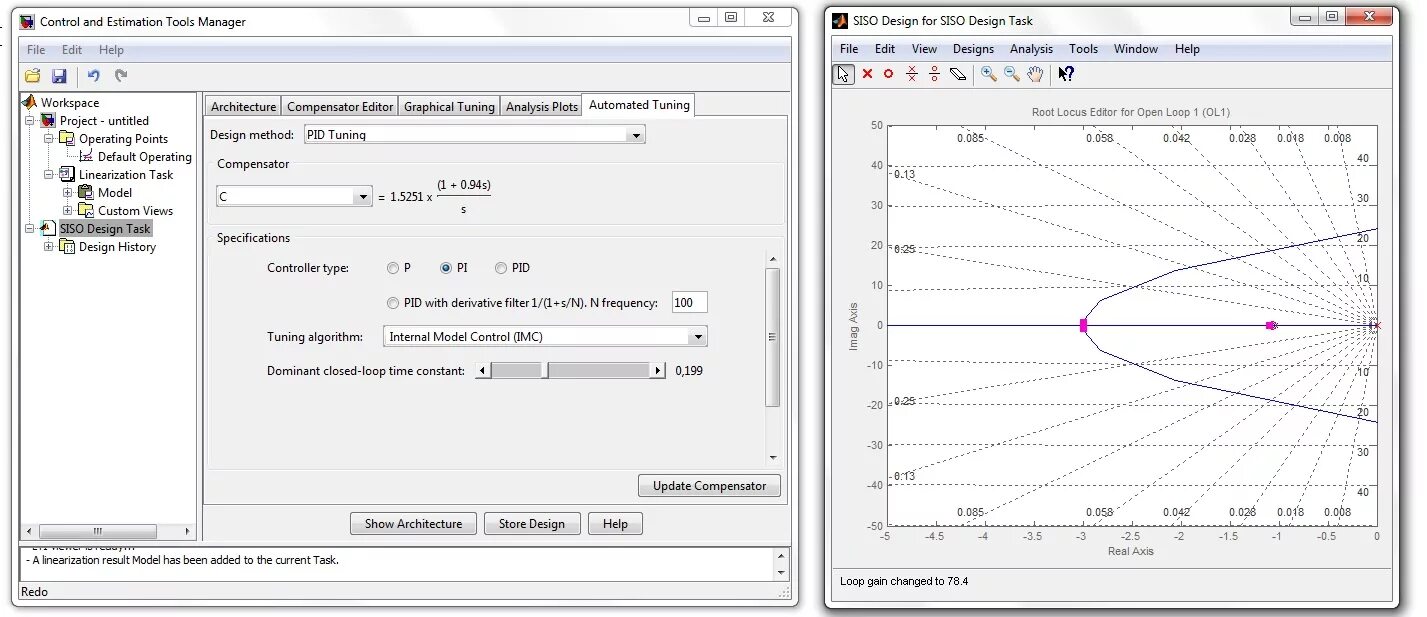This screenshot has height=617, width=1427.
Task: Click the Design History folder icon
Action: pos(67,246)
